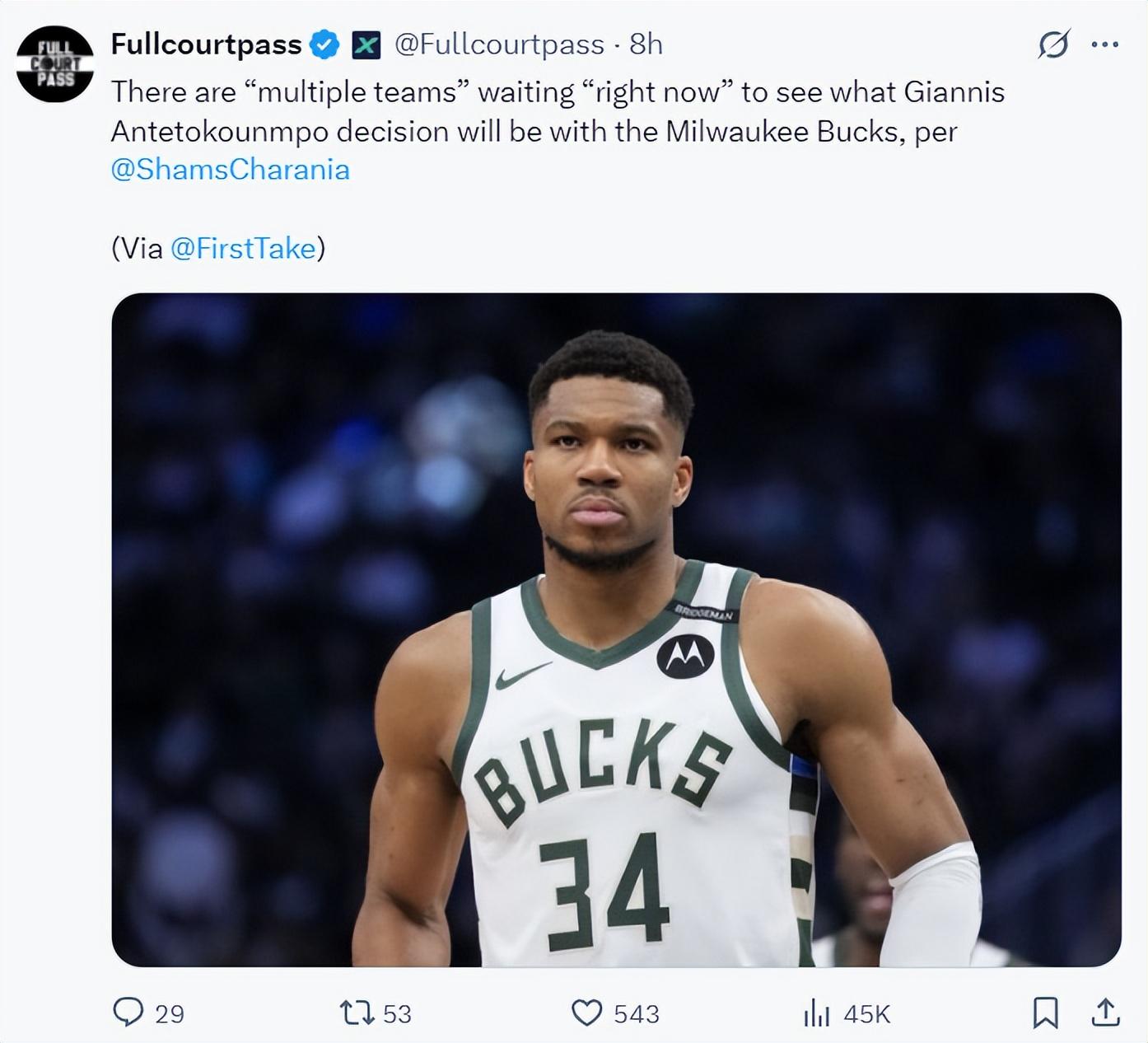The width and height of the screenshot is (1148, 1043).
Task: Open the Bucks player photo
Action: point(616,629)
